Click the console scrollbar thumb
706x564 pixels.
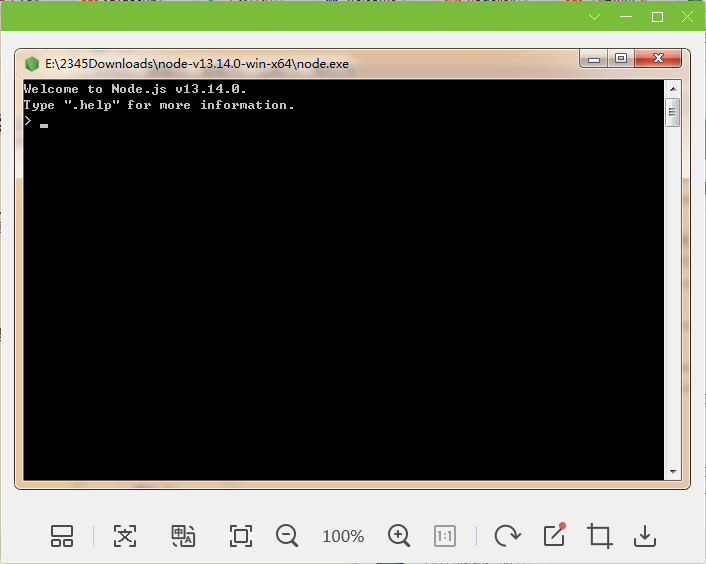point(673,112)
